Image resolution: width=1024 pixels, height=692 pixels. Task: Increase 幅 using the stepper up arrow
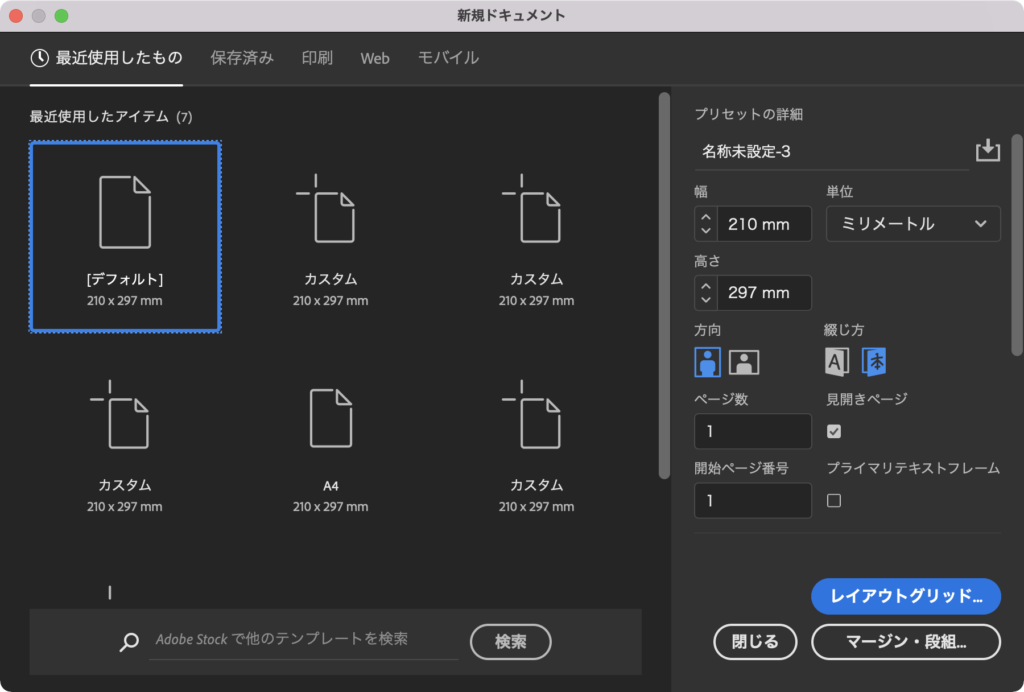[x=704, y=217]
